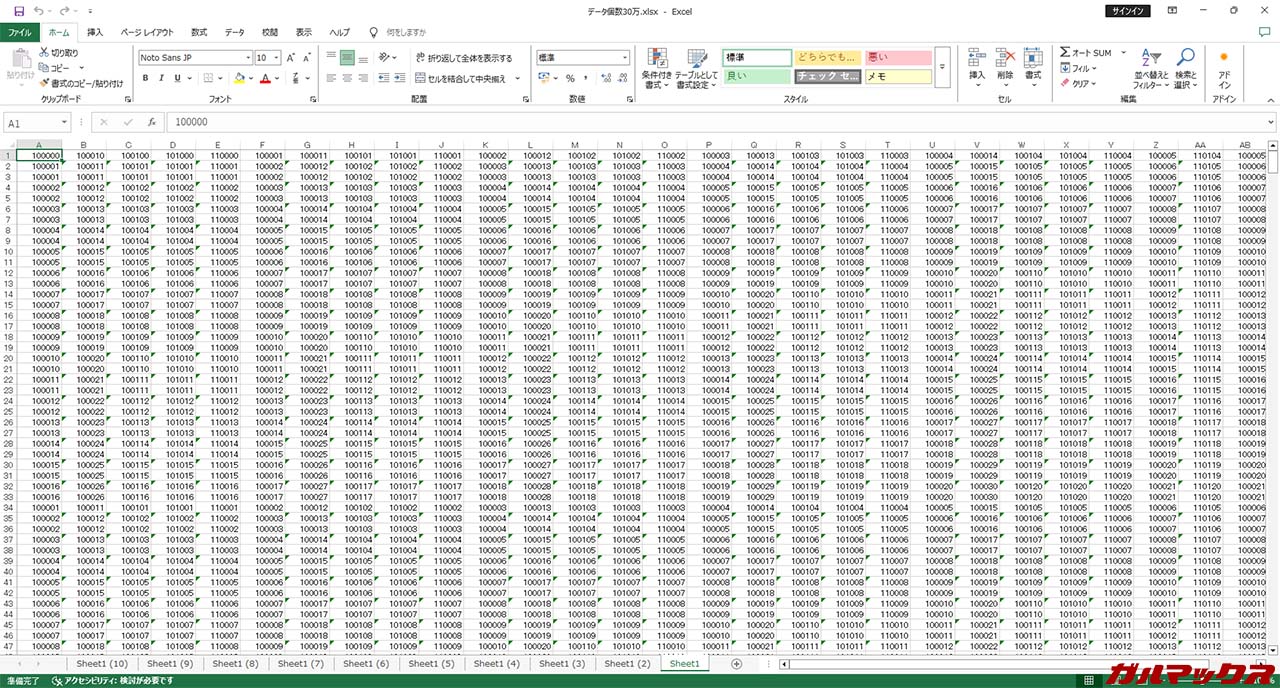Open the 数式 (Formulas) ribbon tab
The height and width of the screenshot is (688, 1280).
[199, 32]
